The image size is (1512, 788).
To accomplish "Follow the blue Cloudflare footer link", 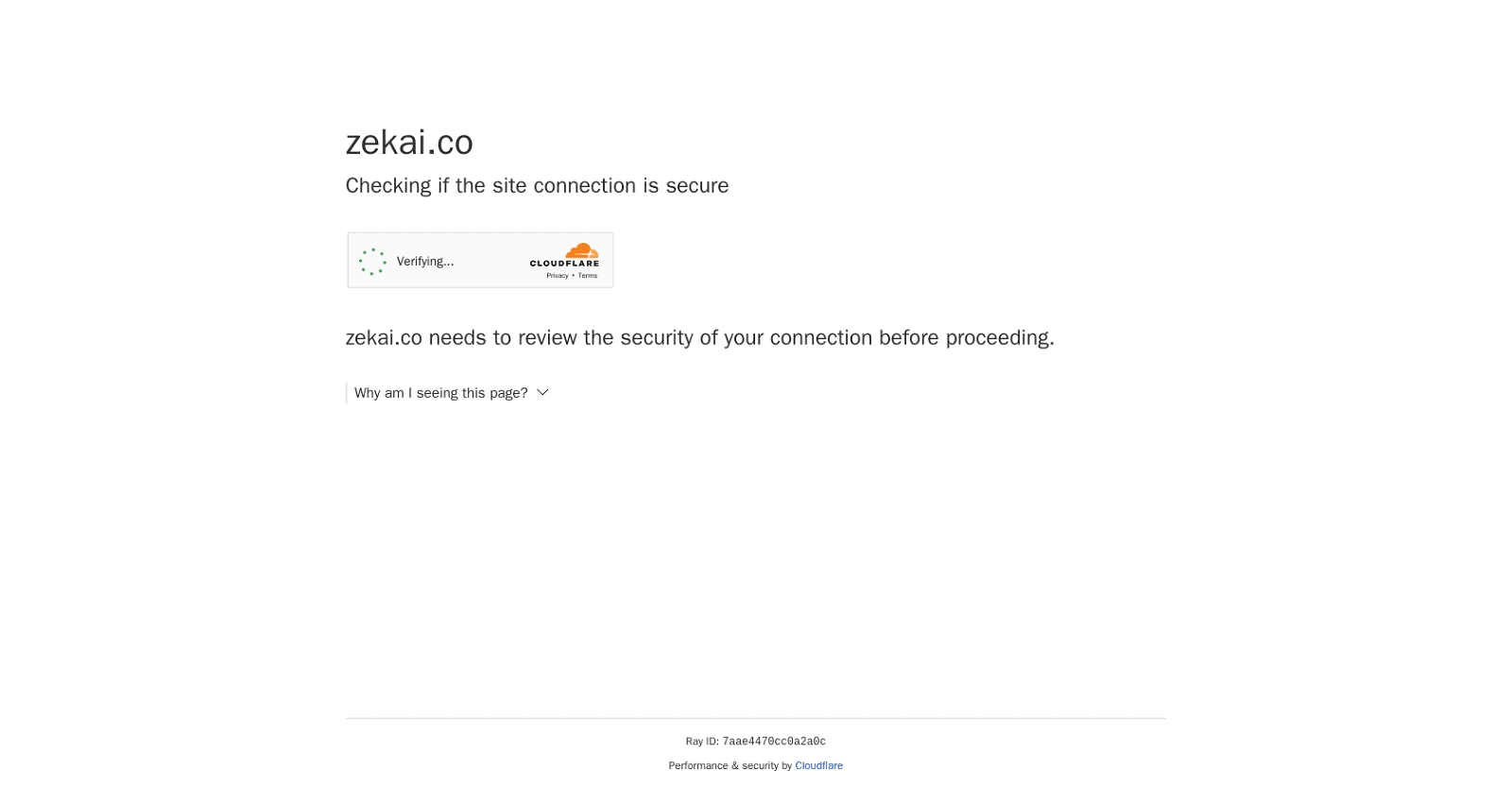I will pos(818,765).
